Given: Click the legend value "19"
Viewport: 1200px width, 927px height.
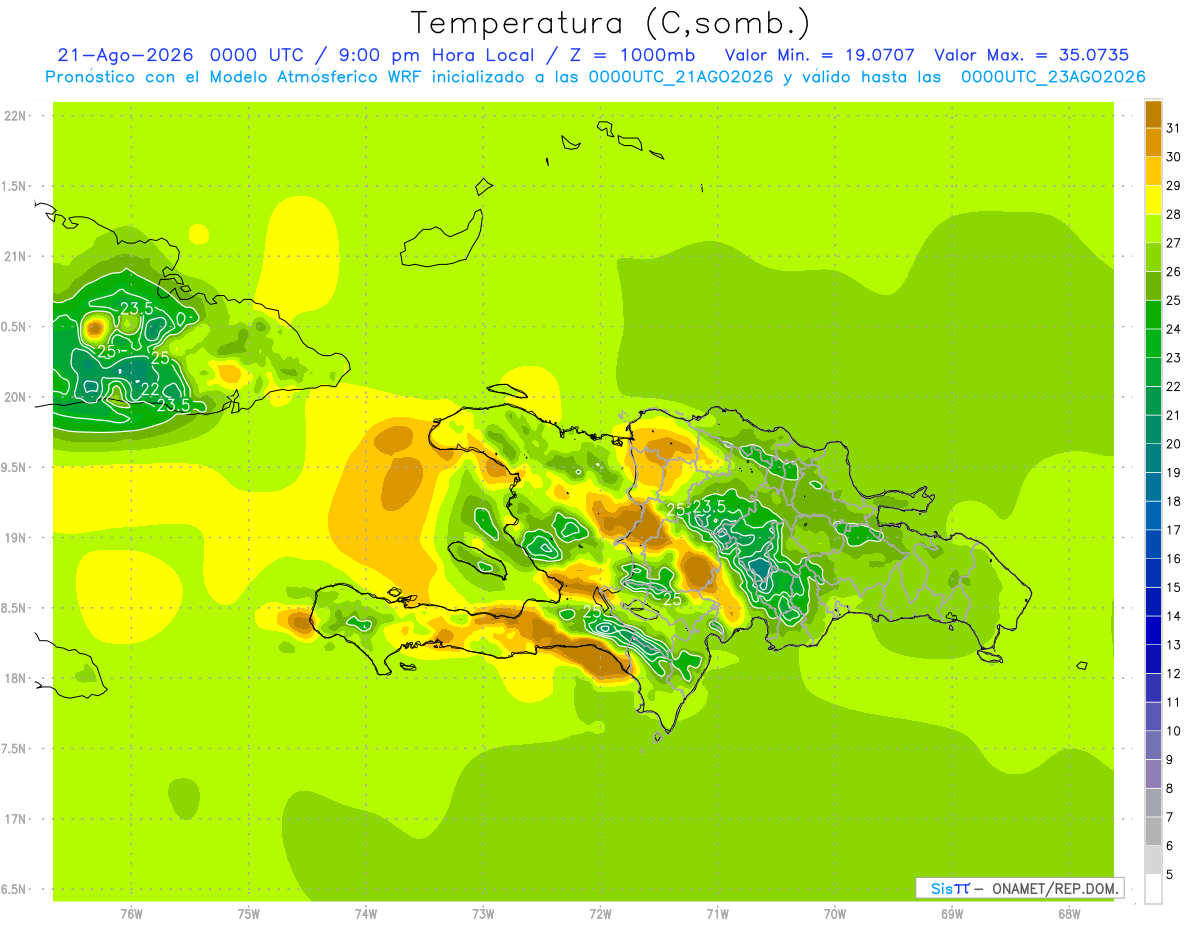Looking at the screenshot, I should [1173, 473].
